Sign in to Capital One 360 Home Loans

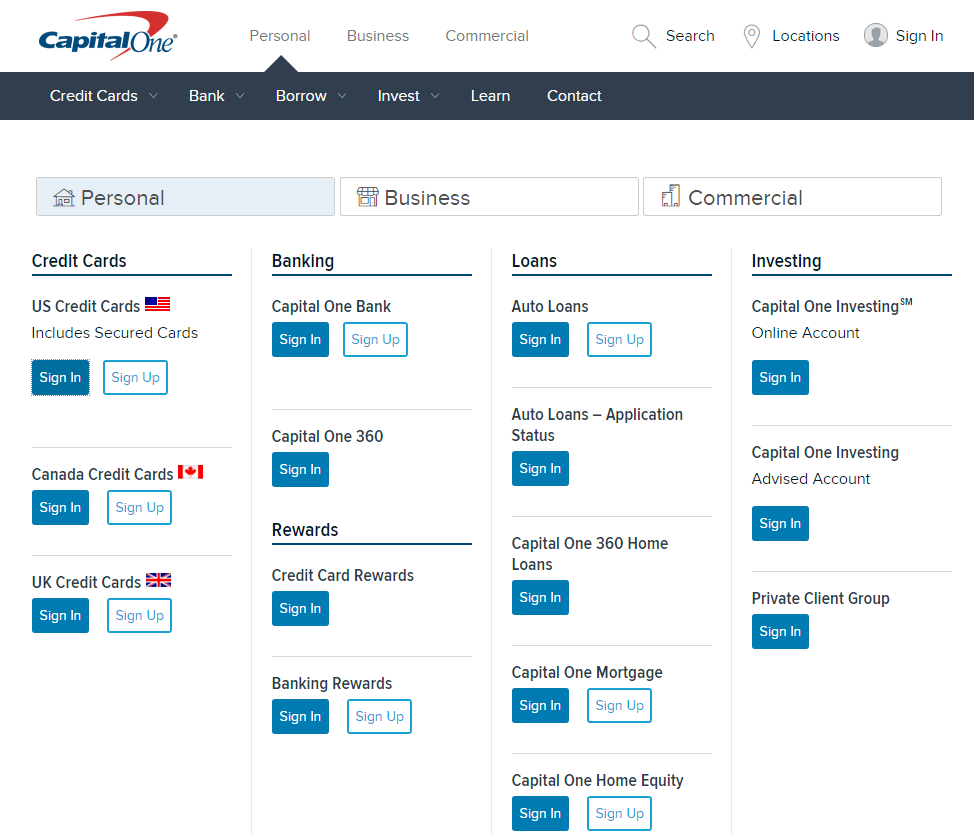pos(540,597)
